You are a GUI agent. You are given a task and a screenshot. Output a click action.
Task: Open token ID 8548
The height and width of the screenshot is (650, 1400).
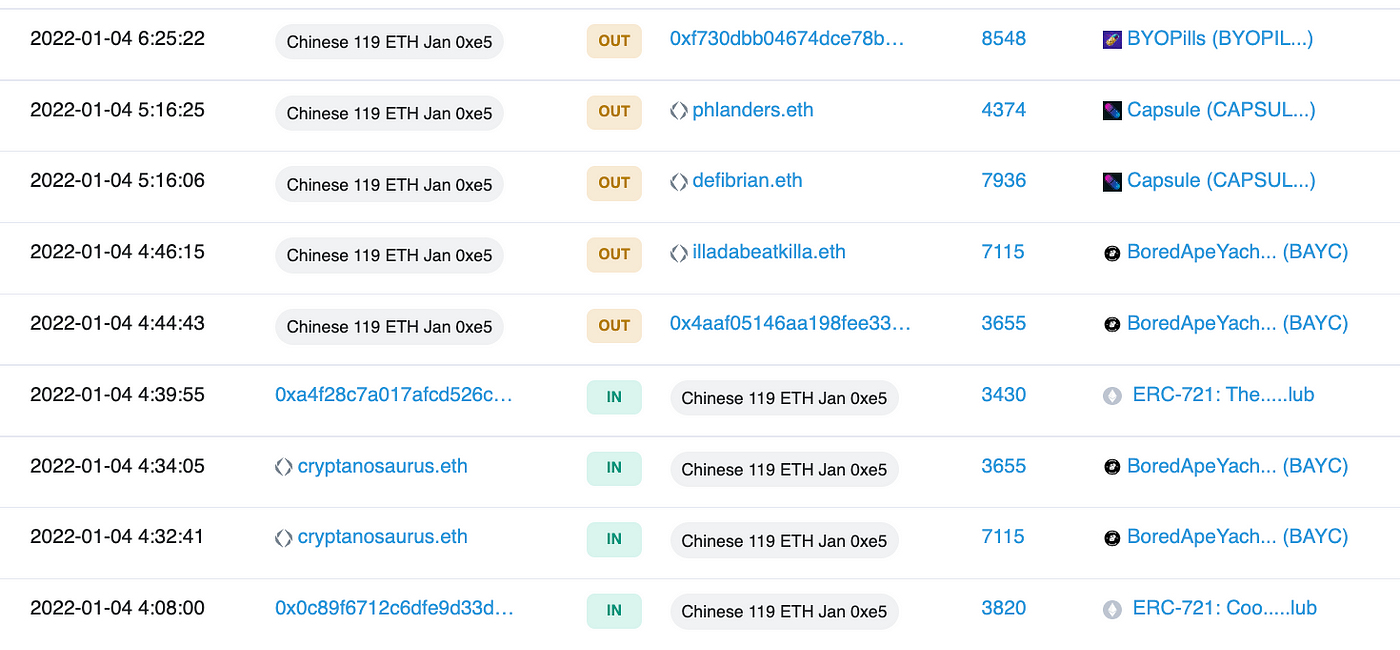coord(1004,39)
